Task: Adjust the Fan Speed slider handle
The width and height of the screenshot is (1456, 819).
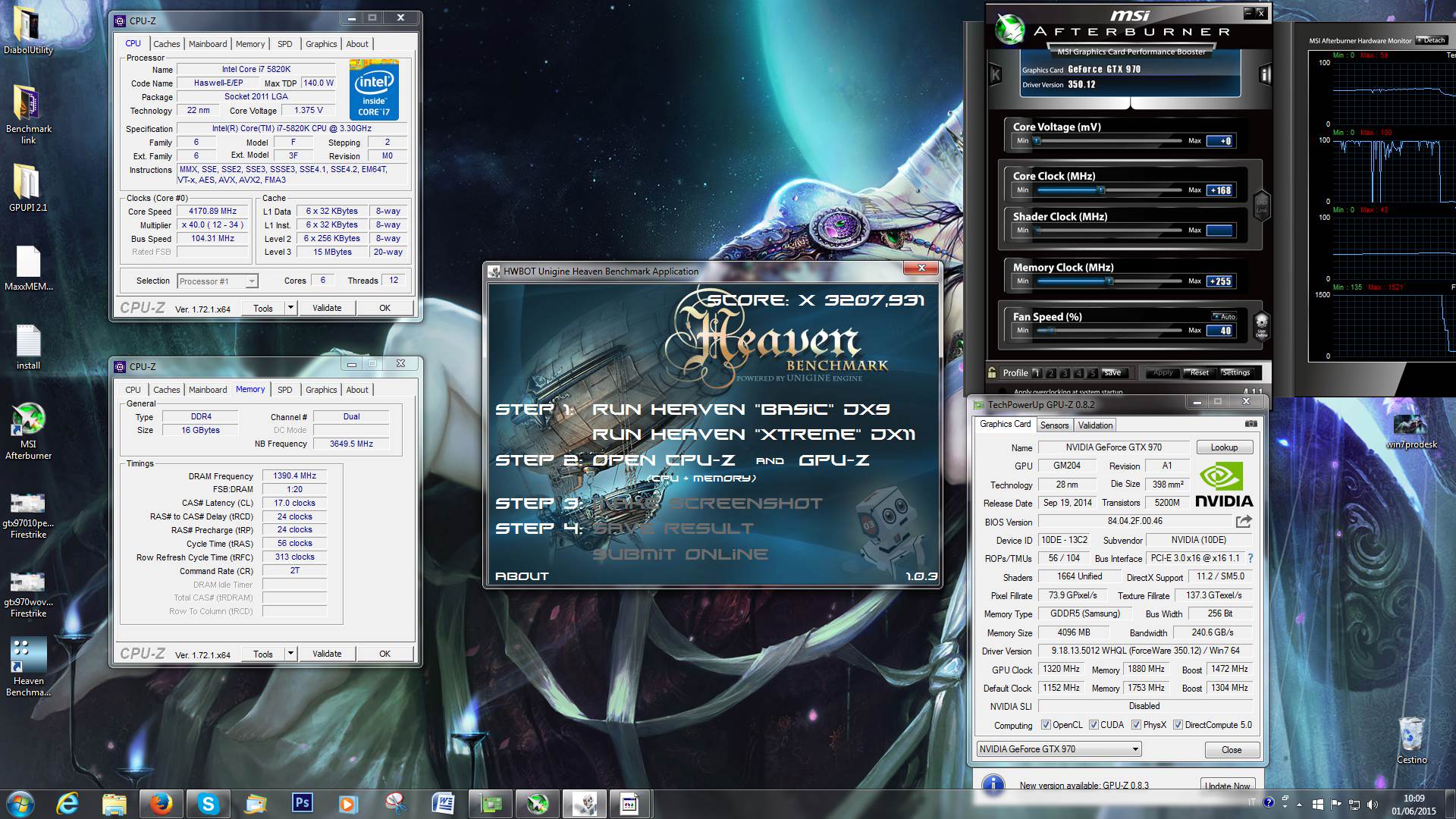Action: (1052, 331)
